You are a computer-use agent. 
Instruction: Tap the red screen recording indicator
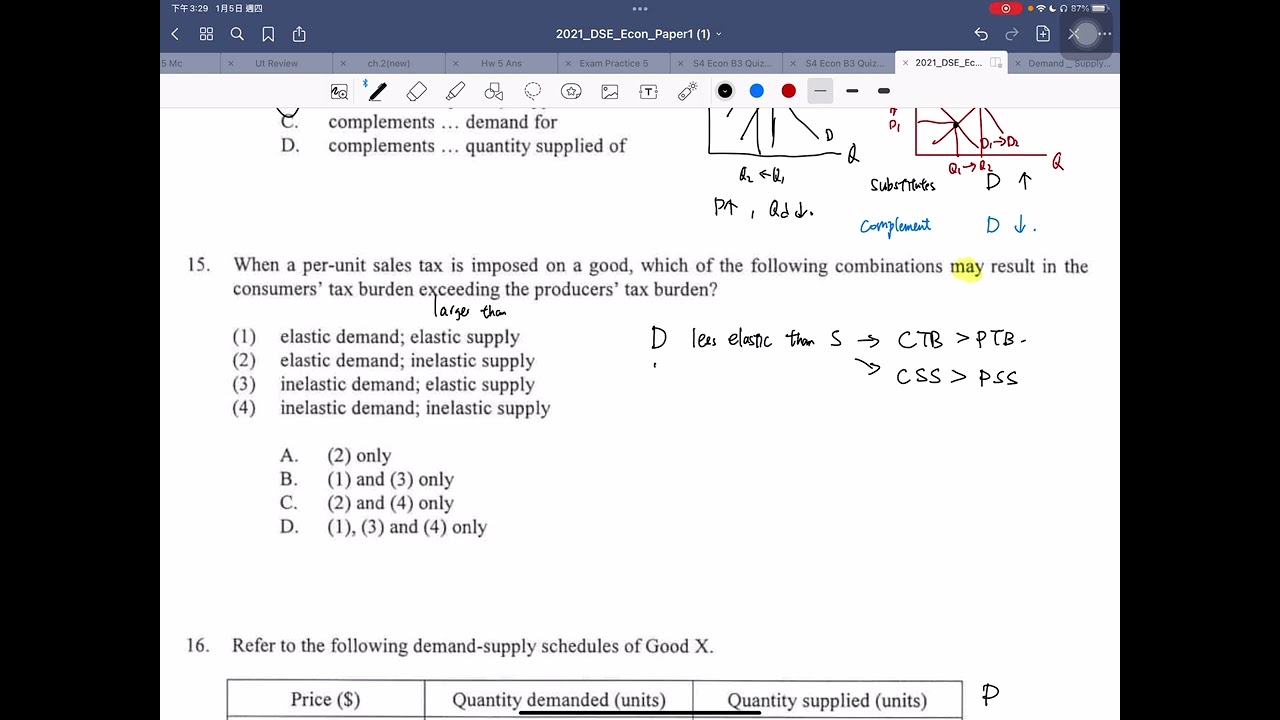(x=1005, y=8)
